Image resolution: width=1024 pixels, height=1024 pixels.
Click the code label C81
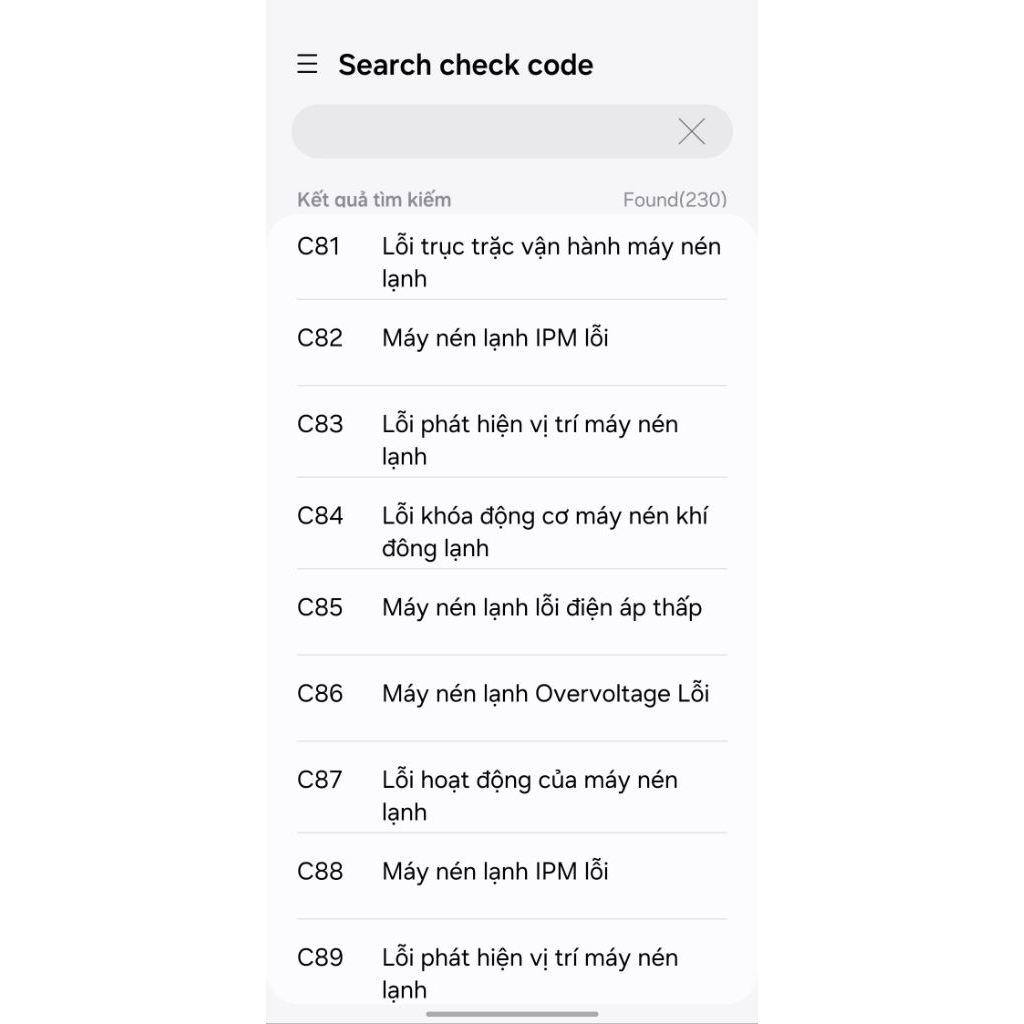point(319,246)
